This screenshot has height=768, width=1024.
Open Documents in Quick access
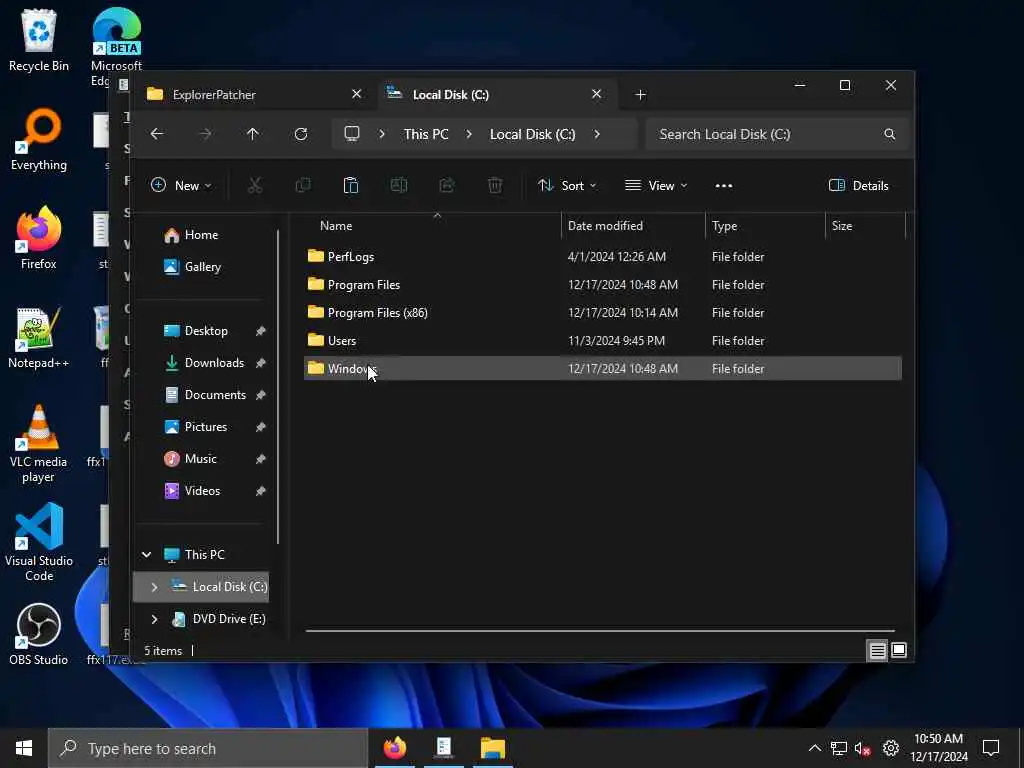click(x=215, y=394)
